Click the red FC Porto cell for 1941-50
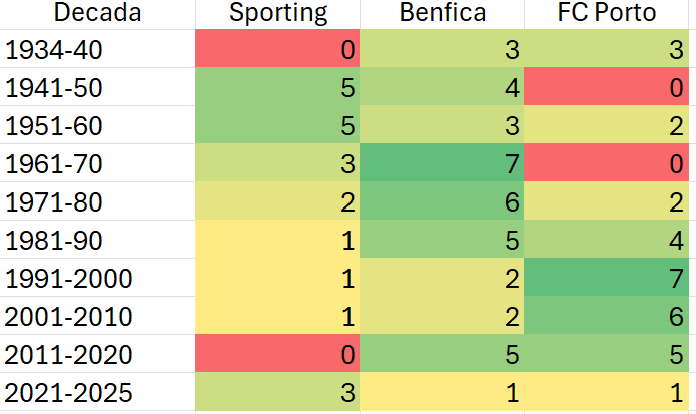 pyautogui.click(x=610, y=87)
